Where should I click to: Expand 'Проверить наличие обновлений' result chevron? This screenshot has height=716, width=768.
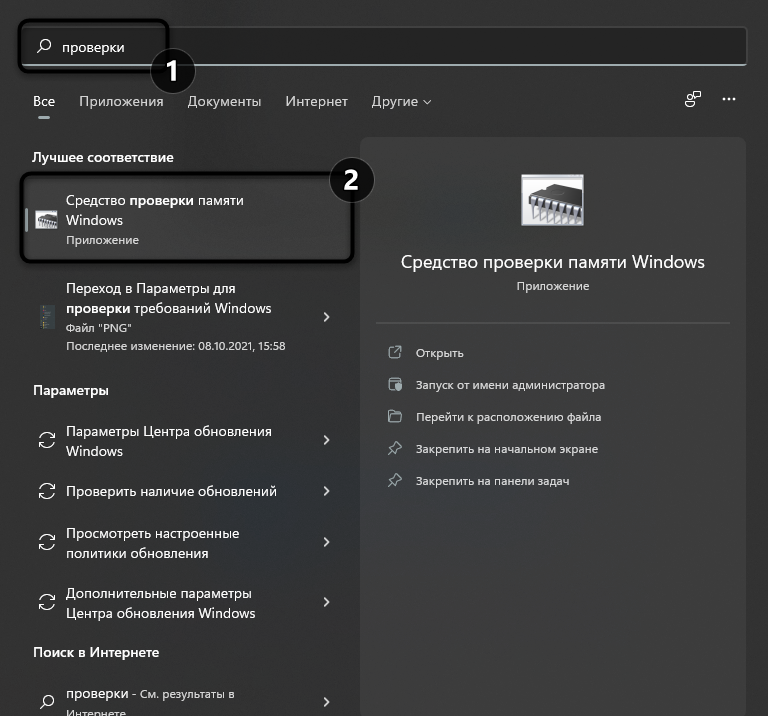(327, 491)
